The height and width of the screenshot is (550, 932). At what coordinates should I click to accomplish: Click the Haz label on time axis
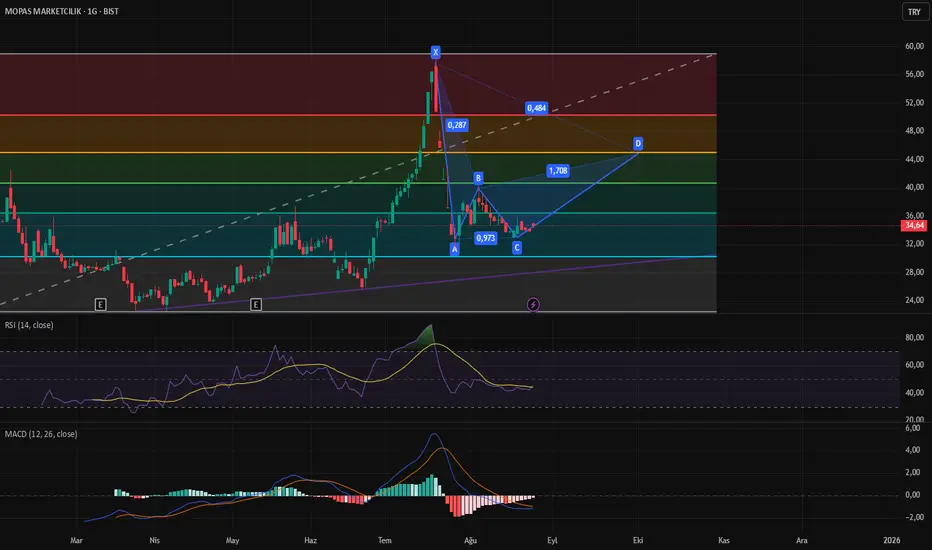pos(310,540)
